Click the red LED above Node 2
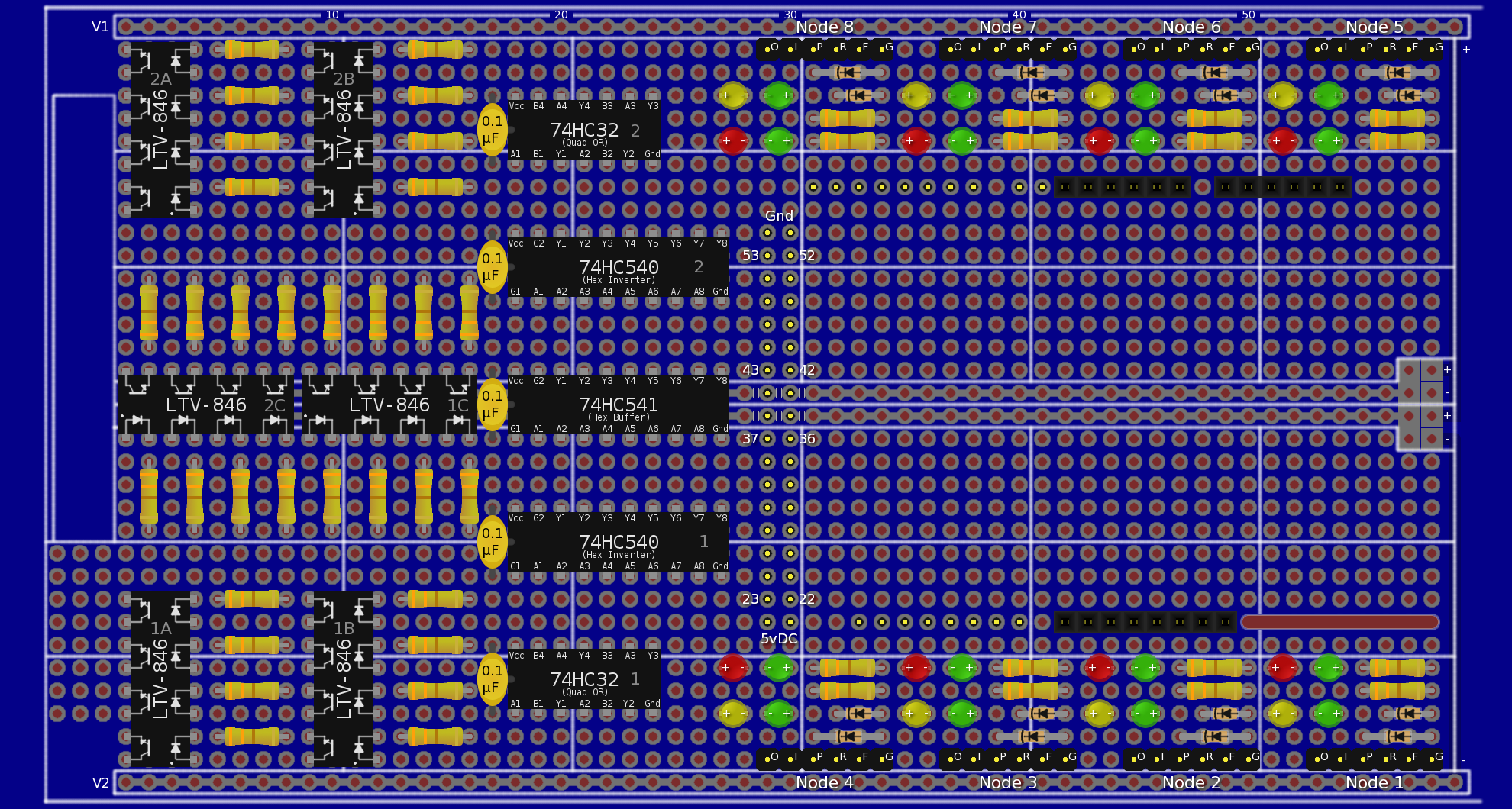The width and height of the screenshot is (1512, 809). [1100, 668]
